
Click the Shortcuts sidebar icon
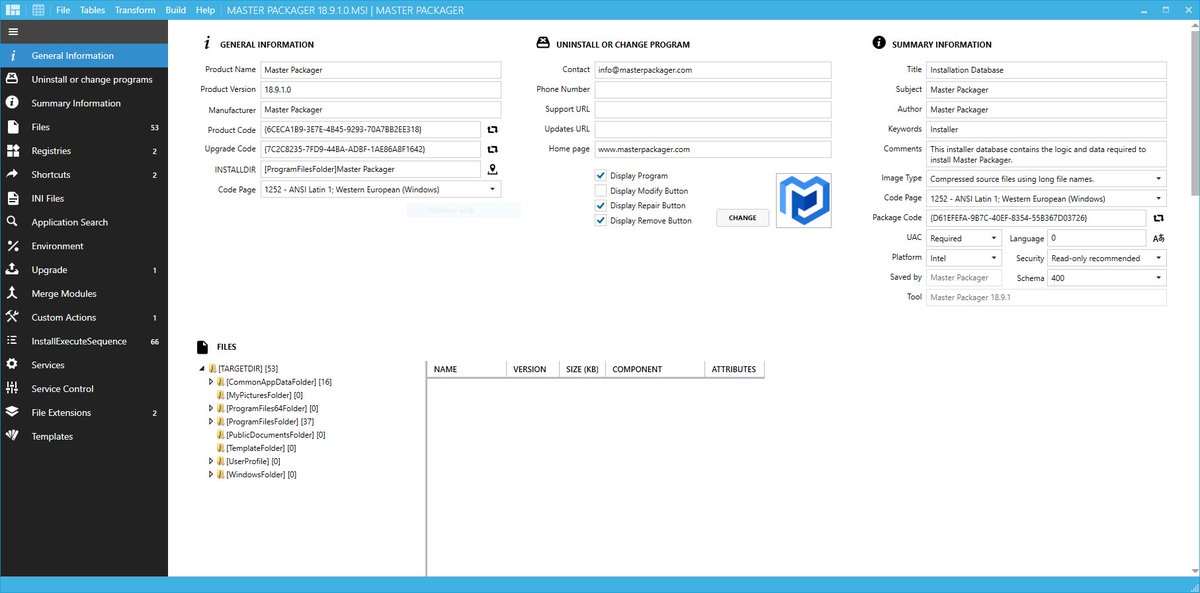point(12,174)
